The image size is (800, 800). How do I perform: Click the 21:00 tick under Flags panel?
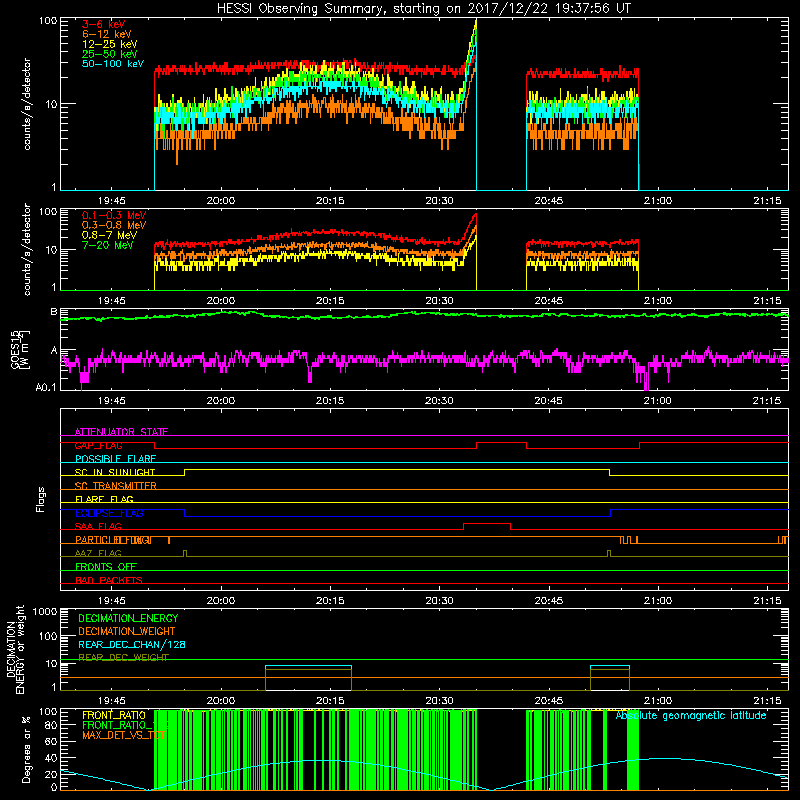coord(658,601)
